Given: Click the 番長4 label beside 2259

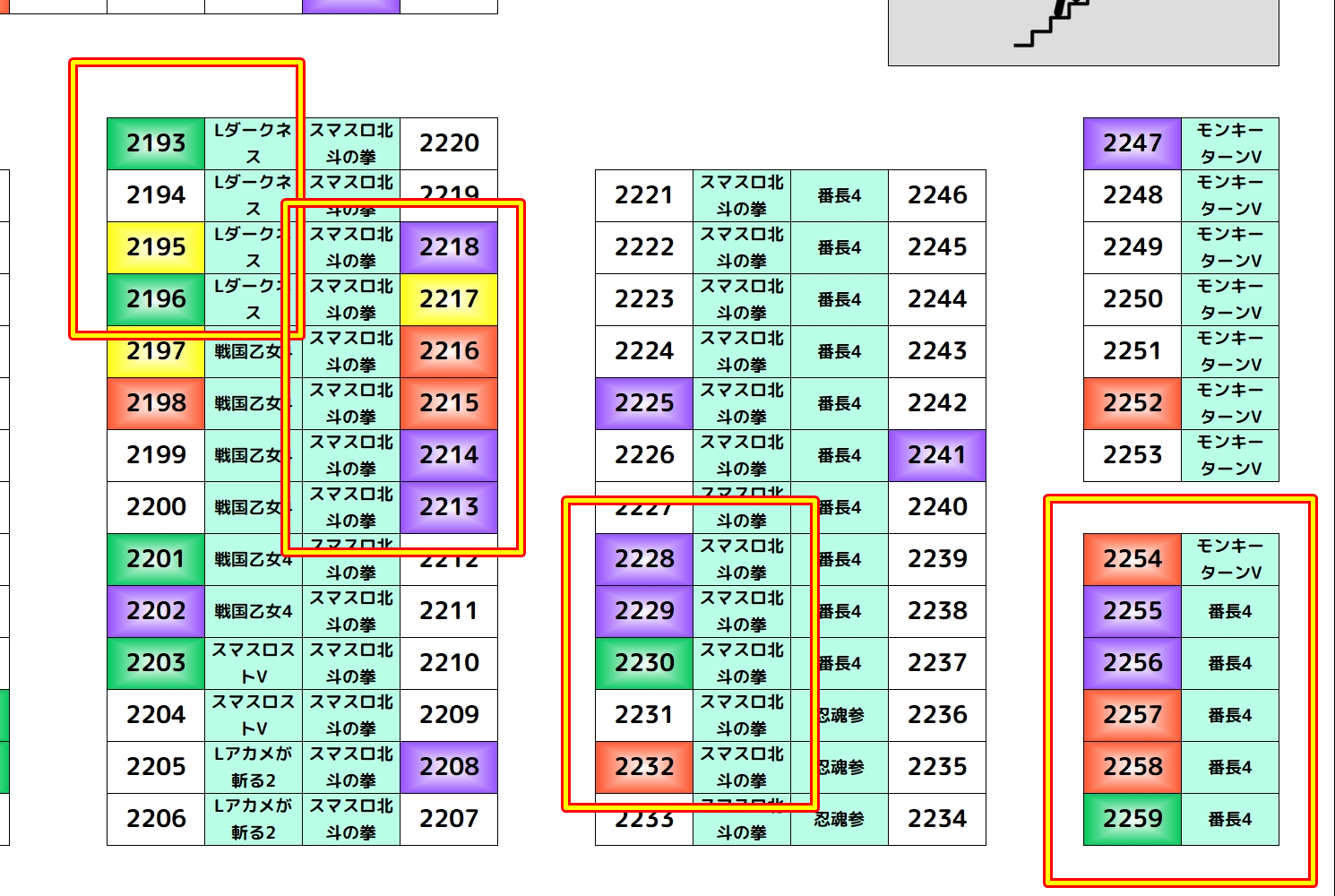Looking at the screenshot, I should click(1230, 819).
